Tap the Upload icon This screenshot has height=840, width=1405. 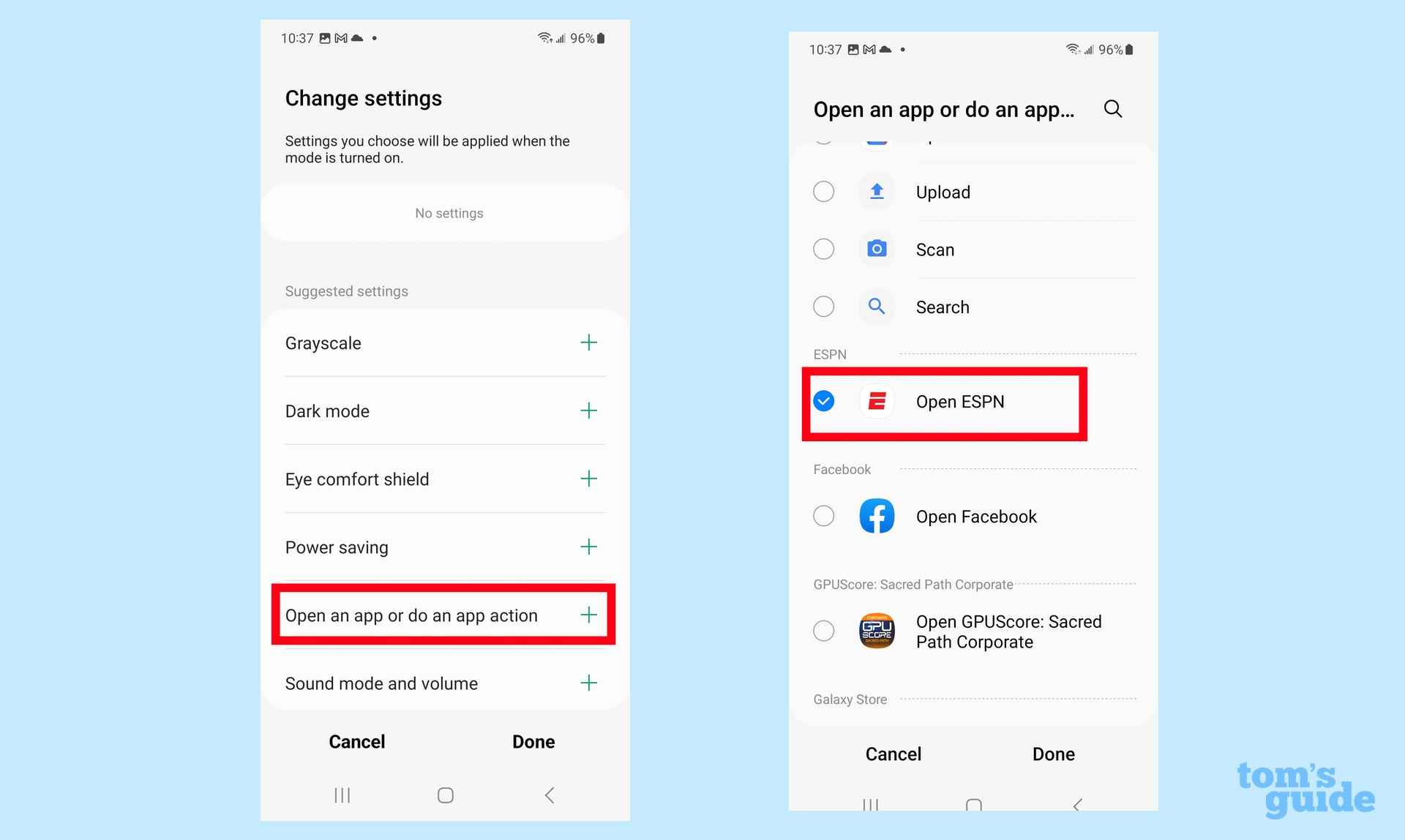pos(877,191)
